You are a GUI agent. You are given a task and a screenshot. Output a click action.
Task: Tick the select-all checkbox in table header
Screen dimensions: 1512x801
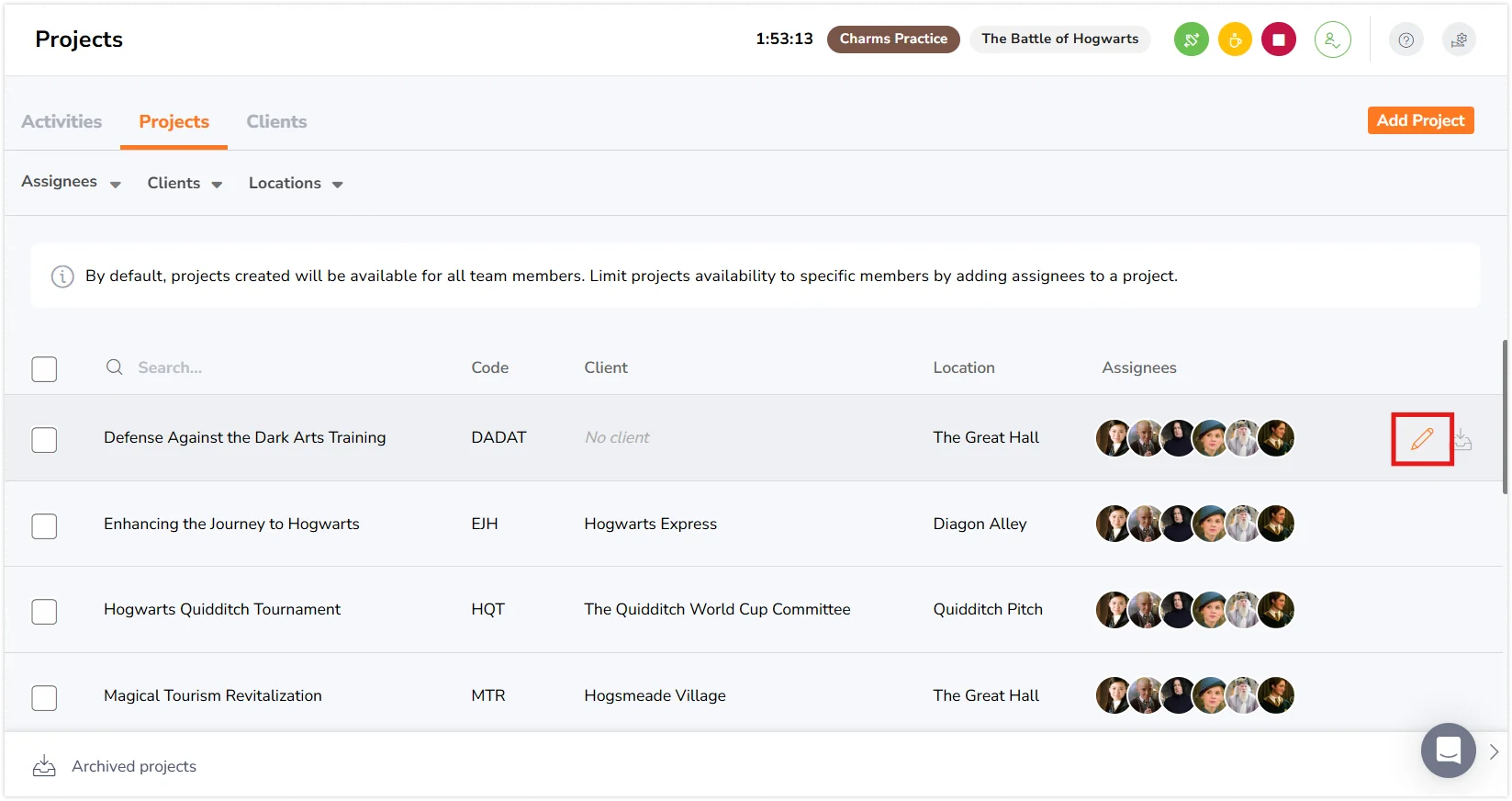point(44,369)
